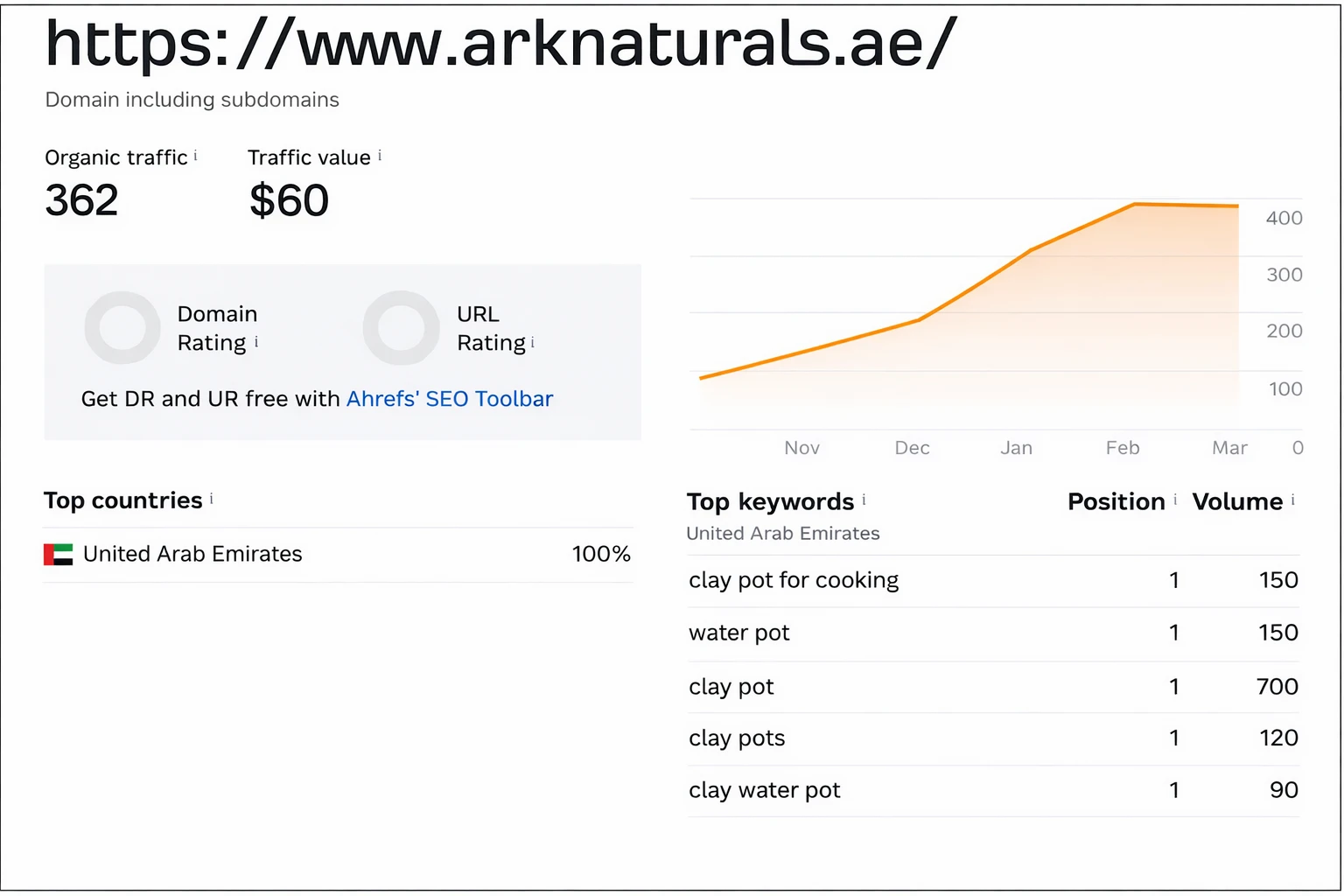1344x896 pixels.
Task: Click the Feb label on the traffic chart
Action: tap(1122, 447)
